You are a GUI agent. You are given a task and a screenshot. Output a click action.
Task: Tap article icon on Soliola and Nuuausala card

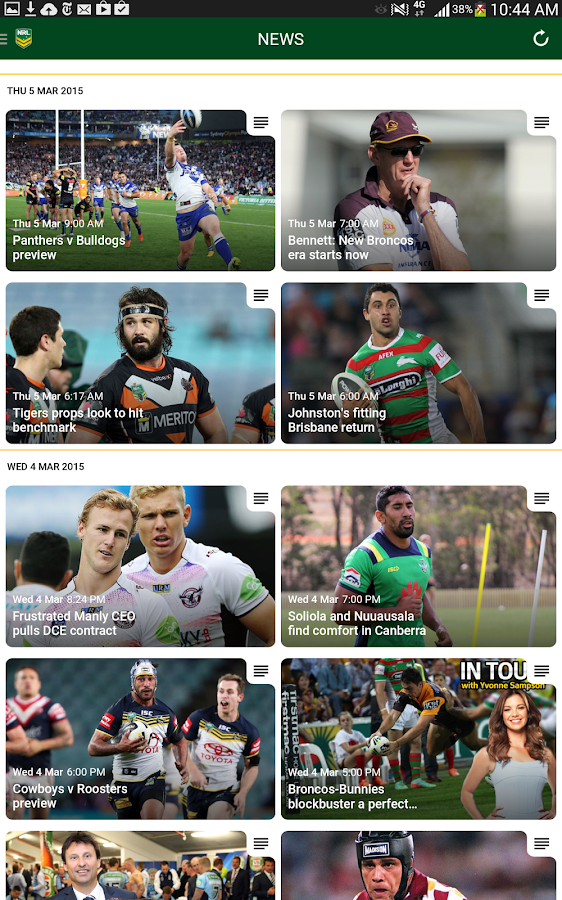tap(541, 498)
